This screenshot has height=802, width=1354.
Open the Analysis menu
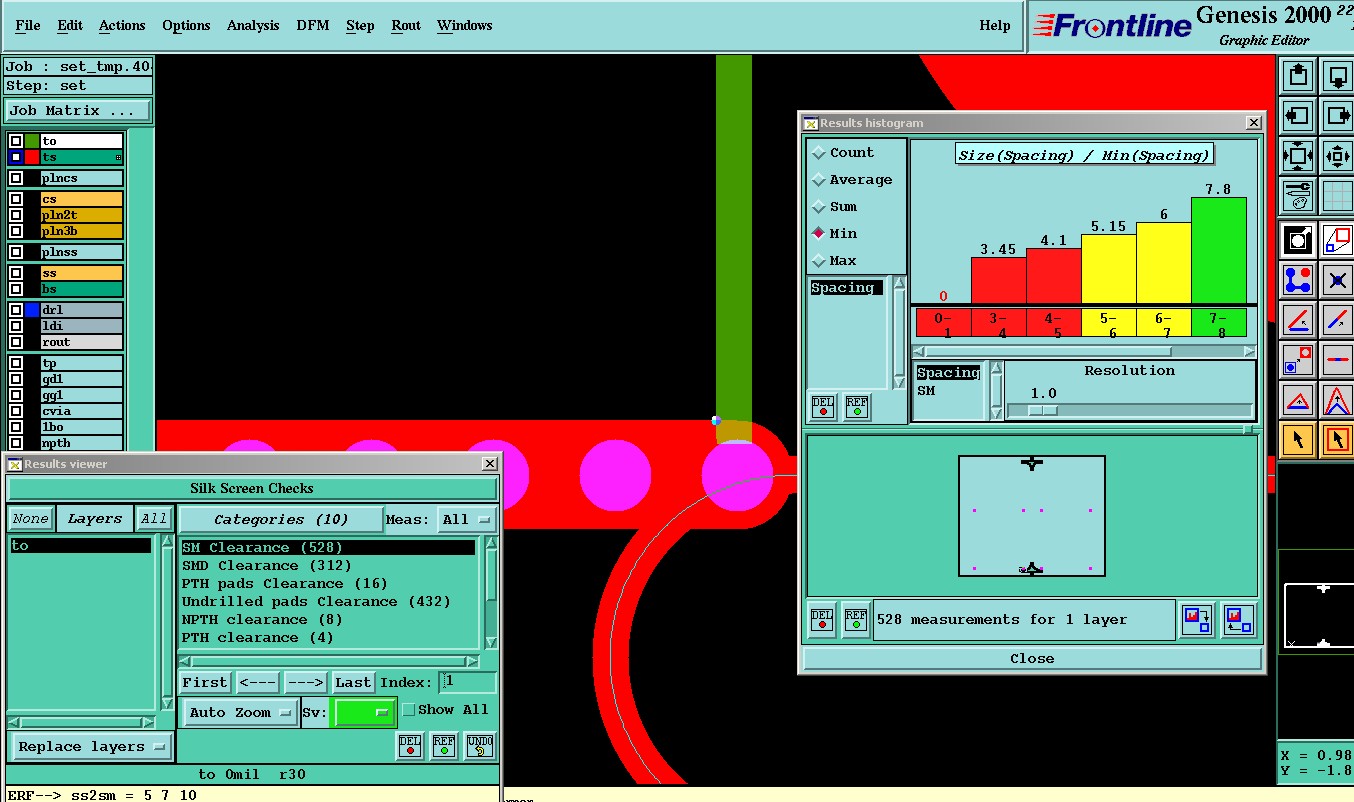(253, 26)
